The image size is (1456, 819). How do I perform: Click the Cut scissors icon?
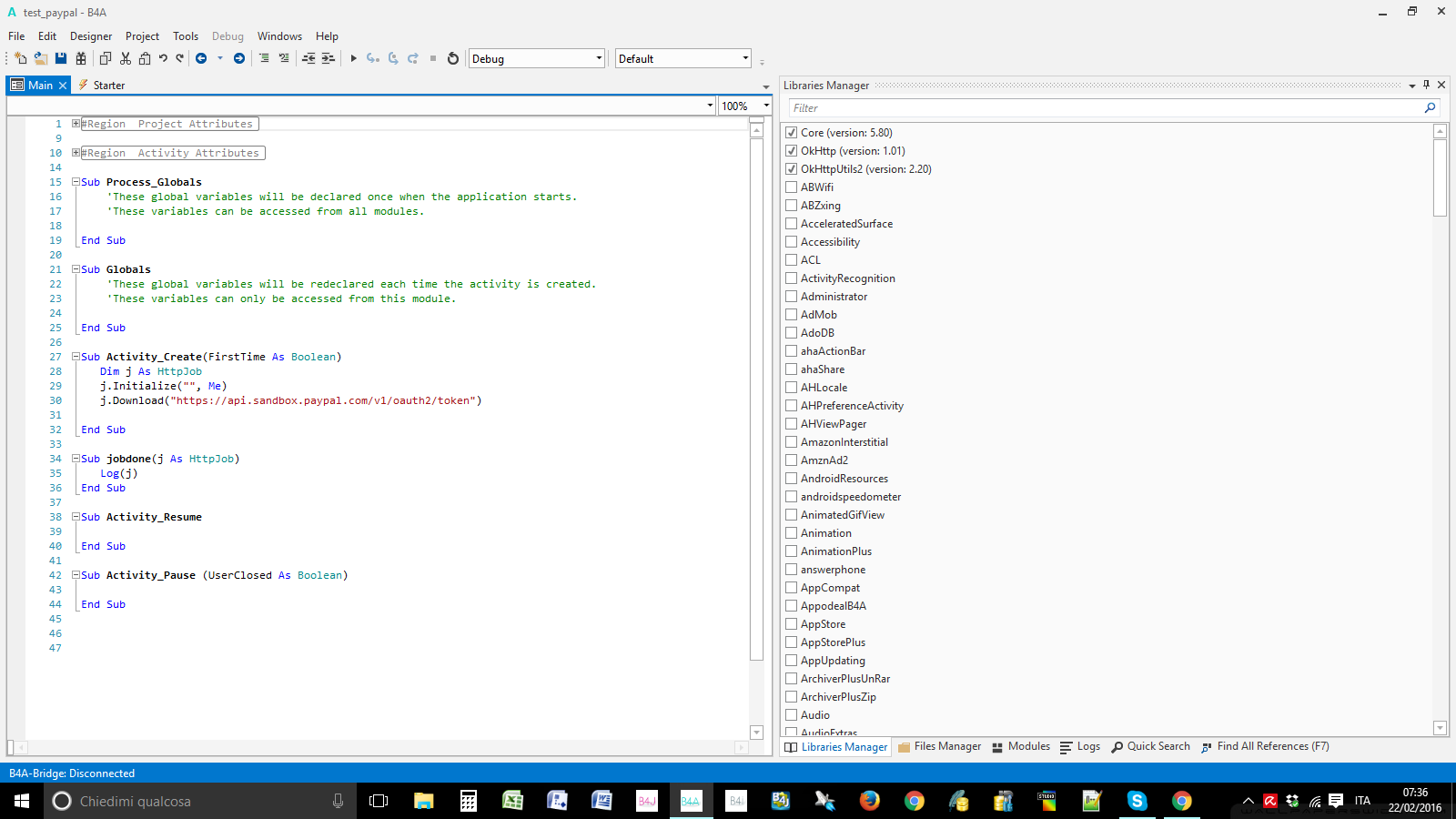[126, 58]
